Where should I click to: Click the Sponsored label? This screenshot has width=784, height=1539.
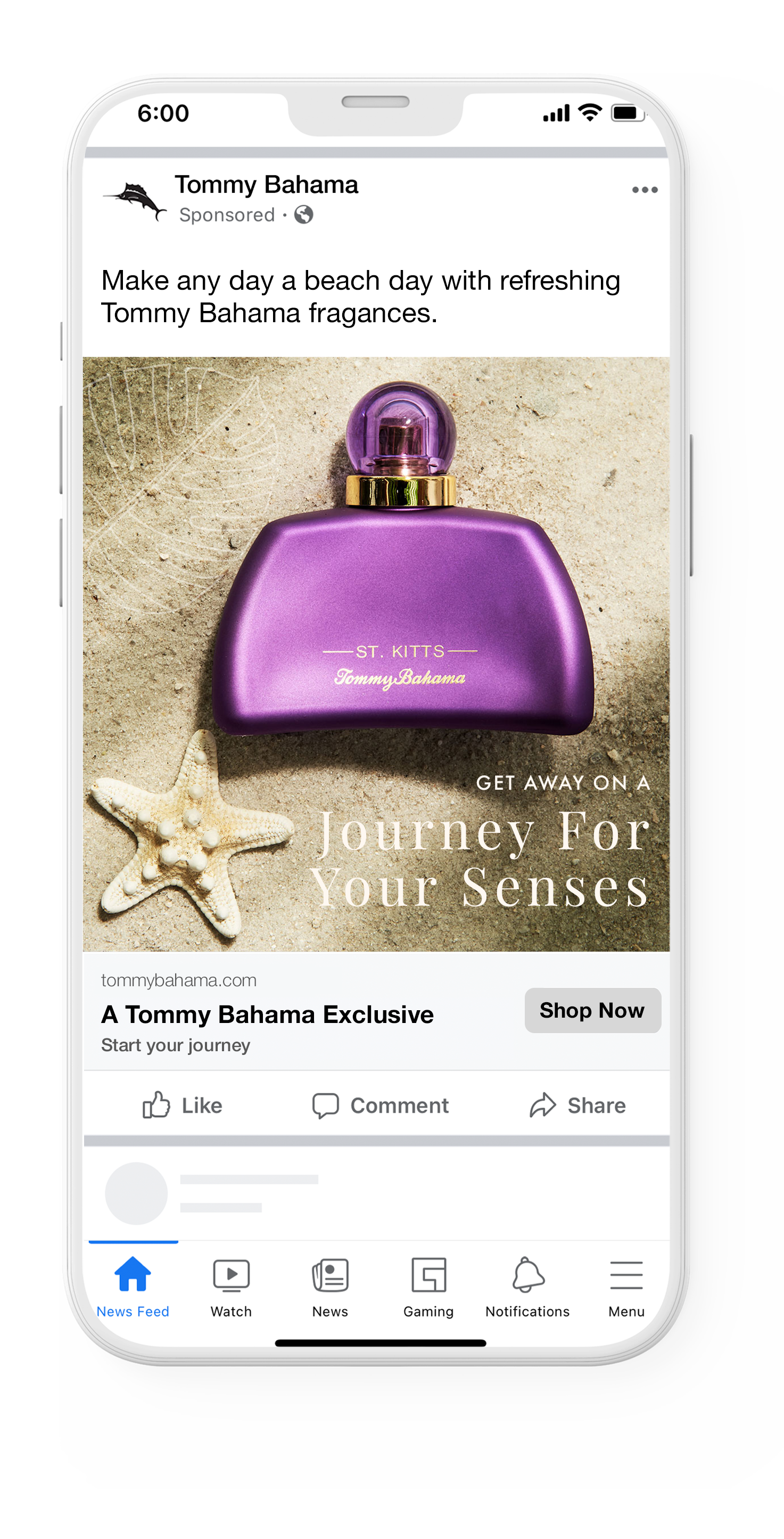pos(227,215)
